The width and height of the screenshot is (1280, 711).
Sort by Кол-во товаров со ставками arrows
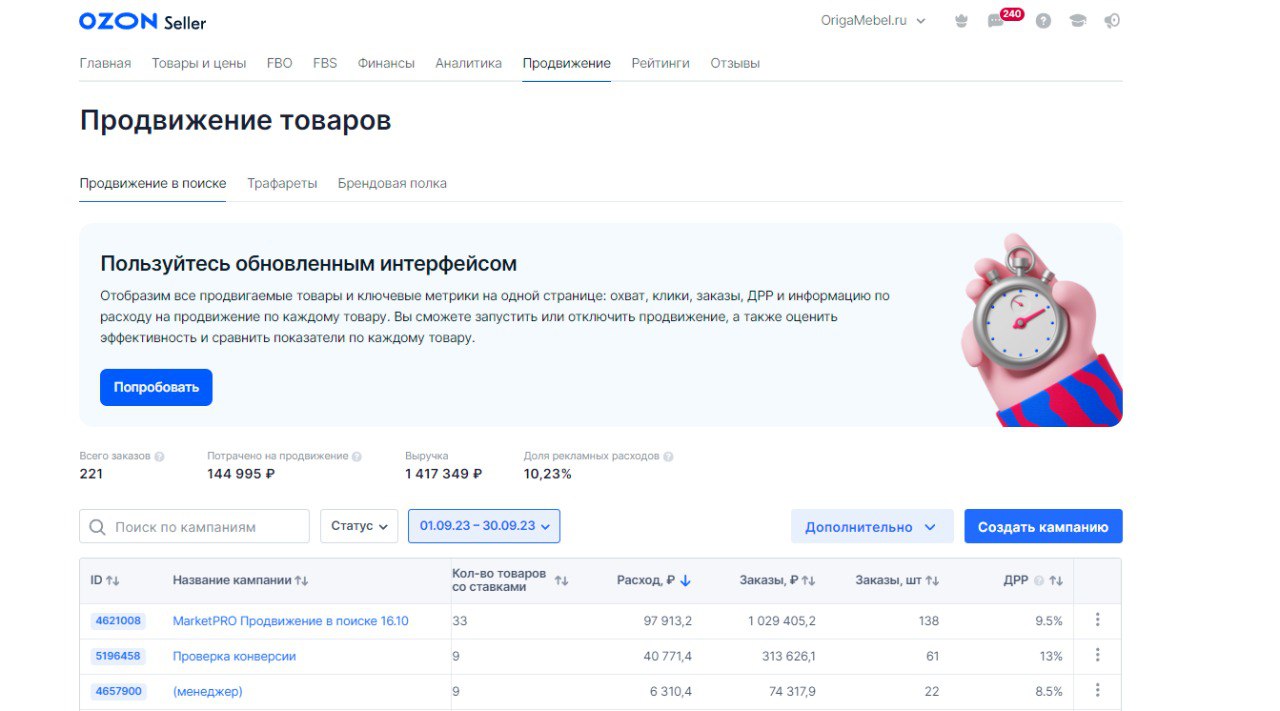pyautogui.click(x=561, y=581)
